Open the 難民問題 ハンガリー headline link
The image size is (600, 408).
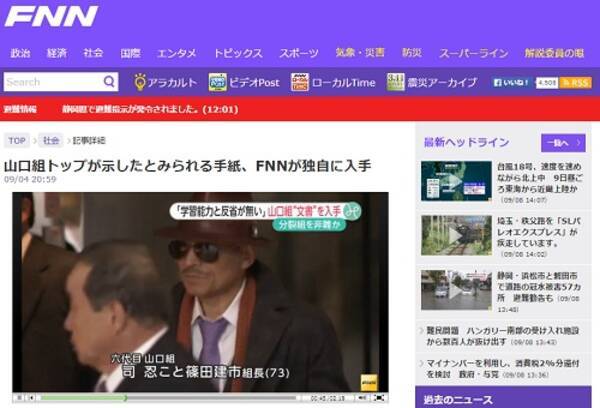(x=503, y=336)
